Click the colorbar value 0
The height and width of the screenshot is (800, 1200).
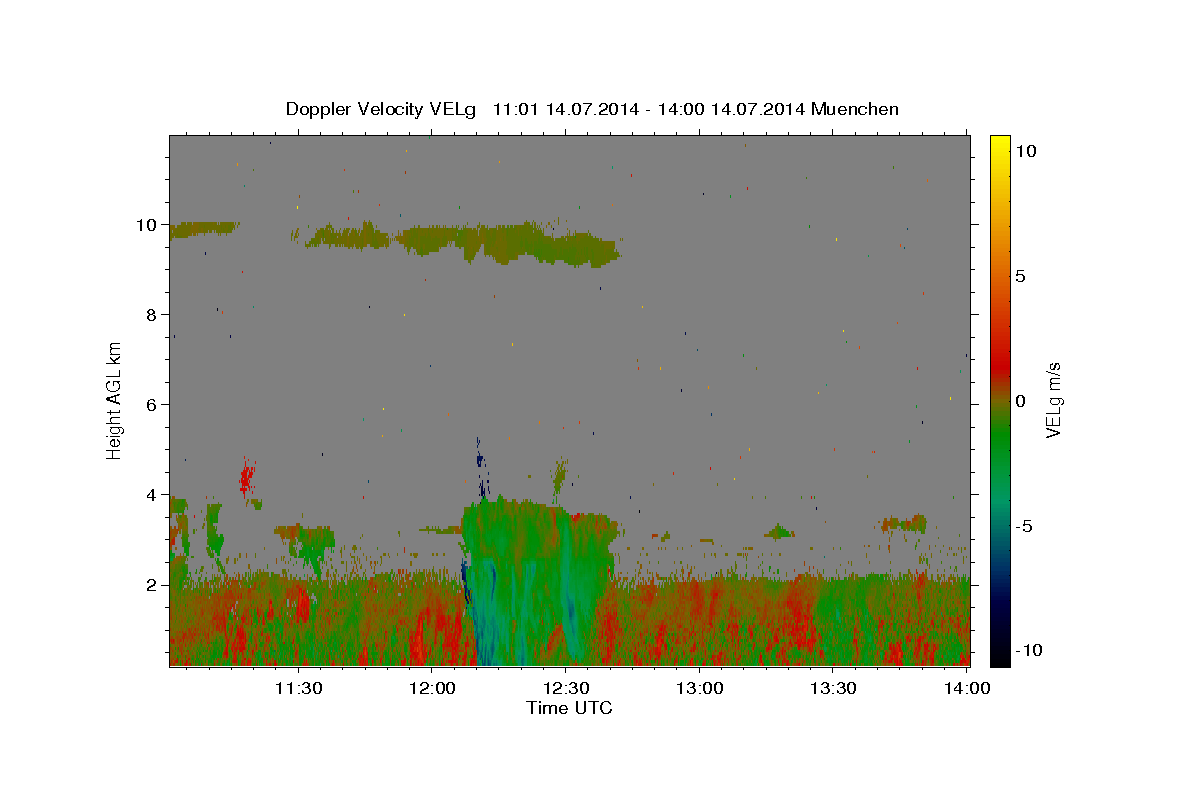(x=1020, y=401)
